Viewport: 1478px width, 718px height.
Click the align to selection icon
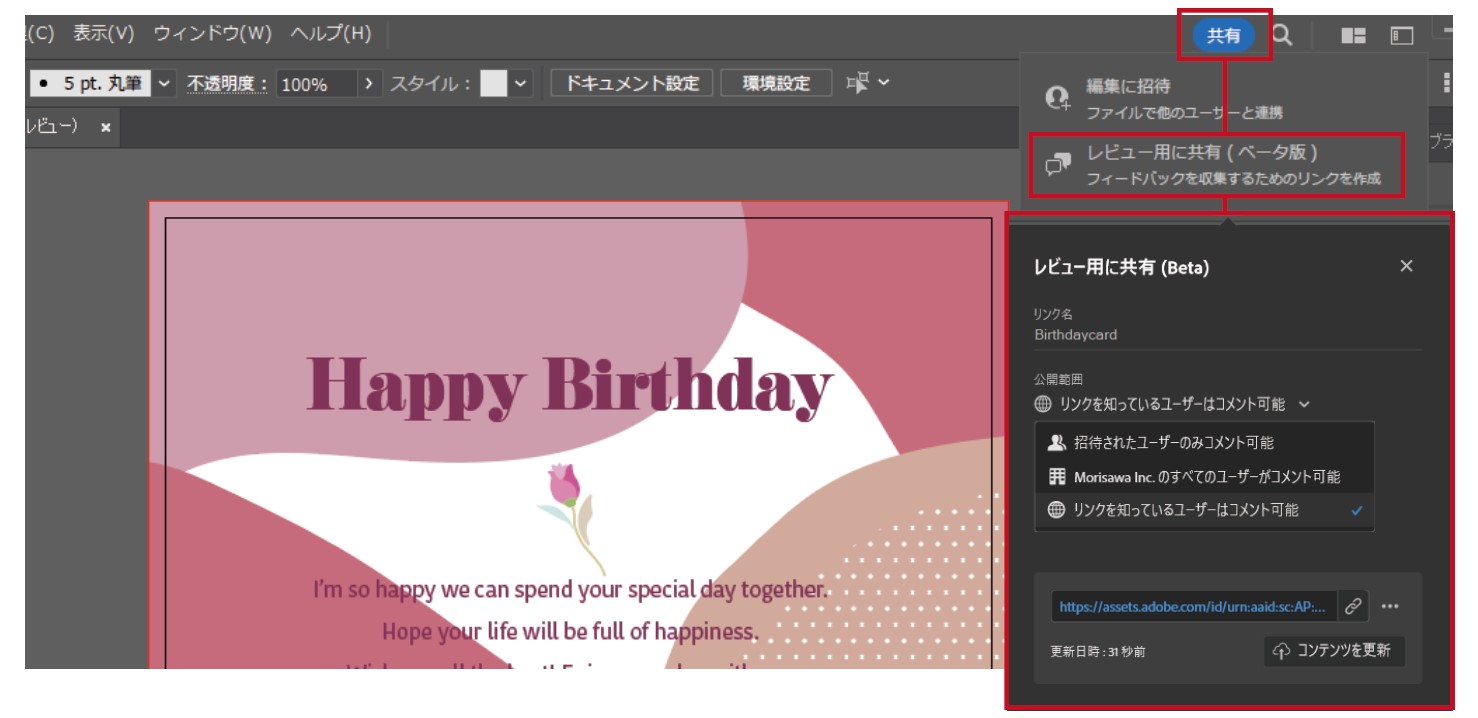(x=858, y=83)
